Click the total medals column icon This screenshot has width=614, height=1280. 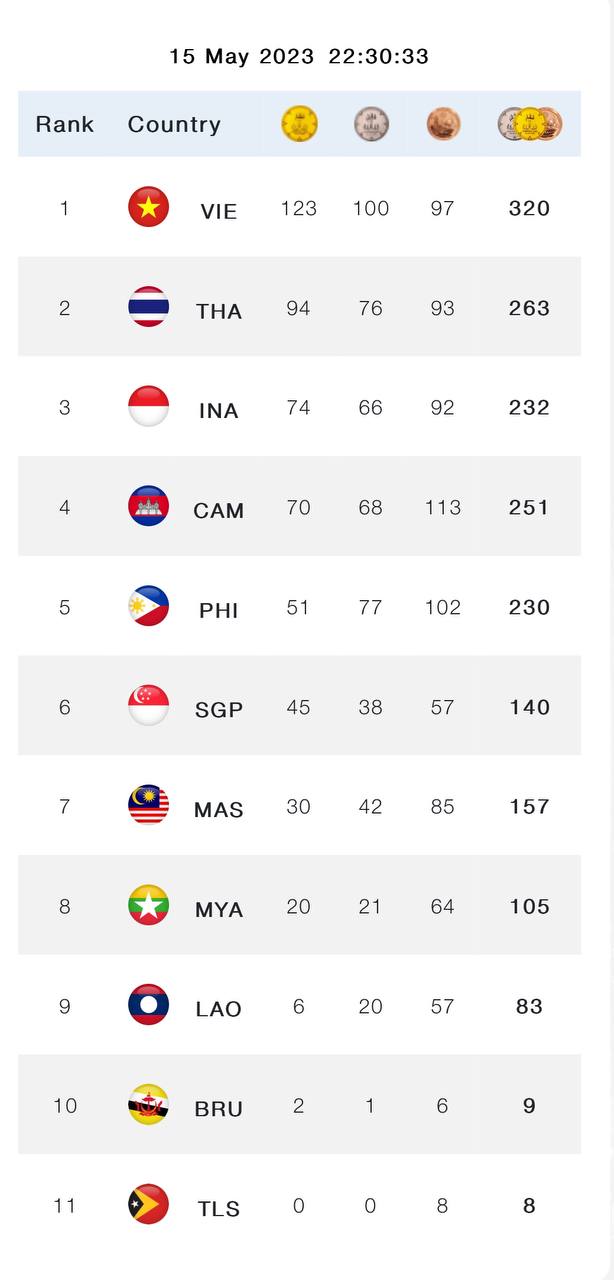click(x=530, y=124)
